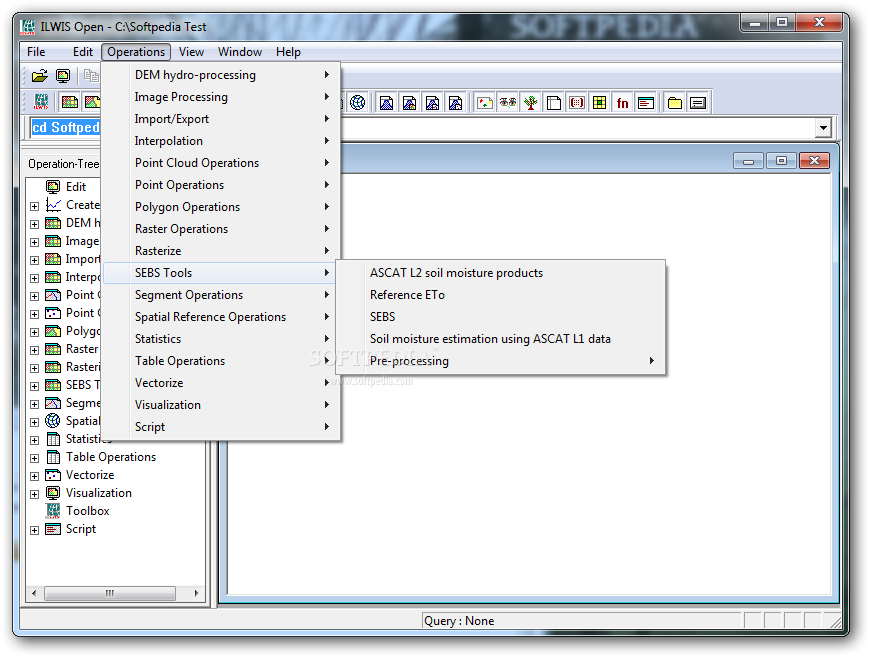Expand the SEBS tree node
This screenshot has height=657, width=870.
[34, 386]
